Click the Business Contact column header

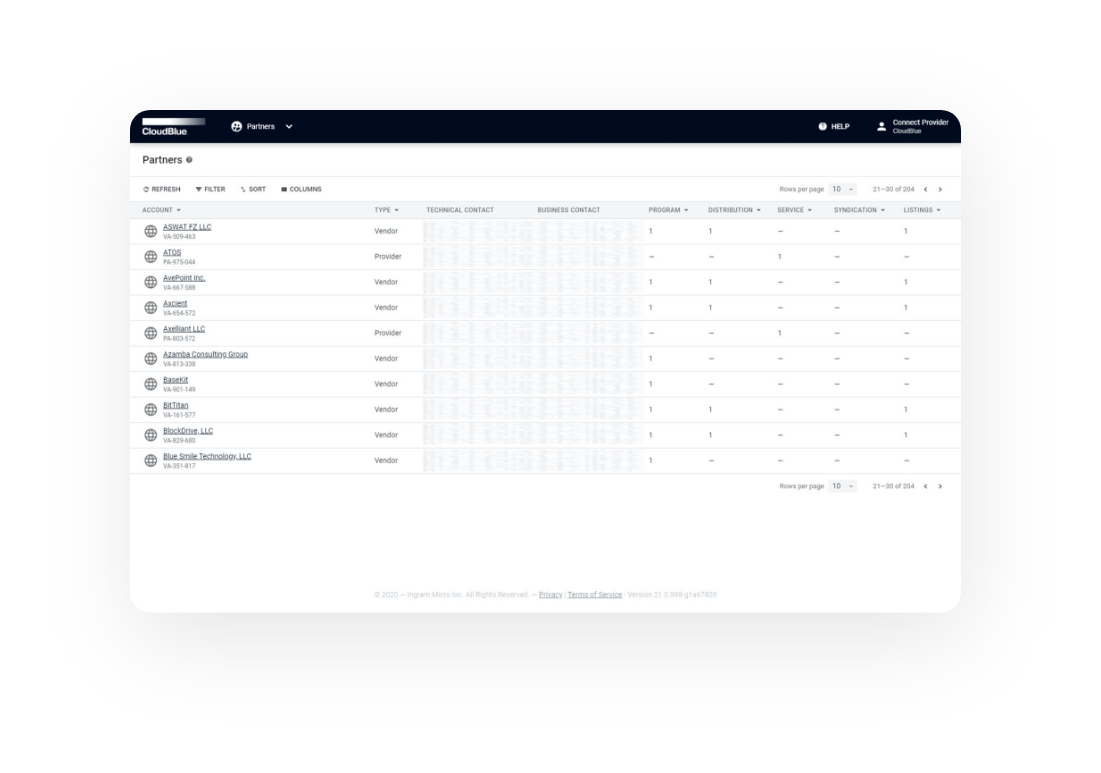click(x=569, y=210)
